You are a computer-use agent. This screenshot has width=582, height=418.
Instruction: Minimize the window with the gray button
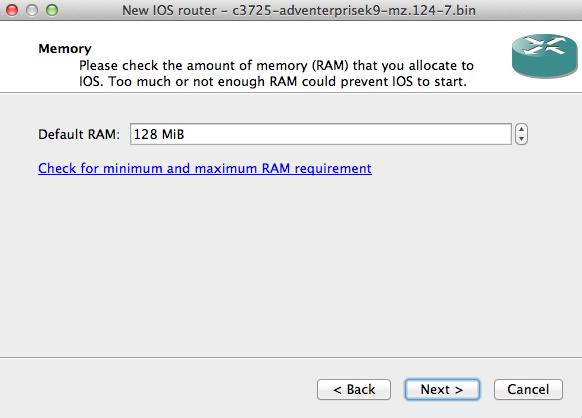pyautogui.click(x=32, y=10)
